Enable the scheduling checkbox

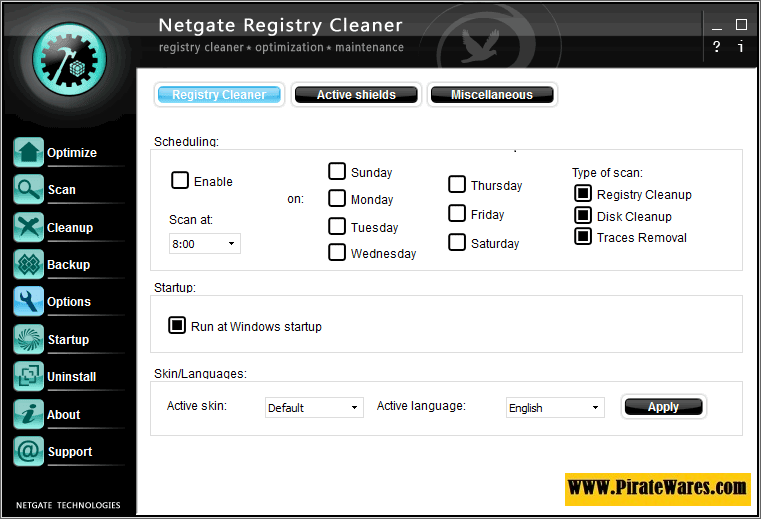pos(180,181)
